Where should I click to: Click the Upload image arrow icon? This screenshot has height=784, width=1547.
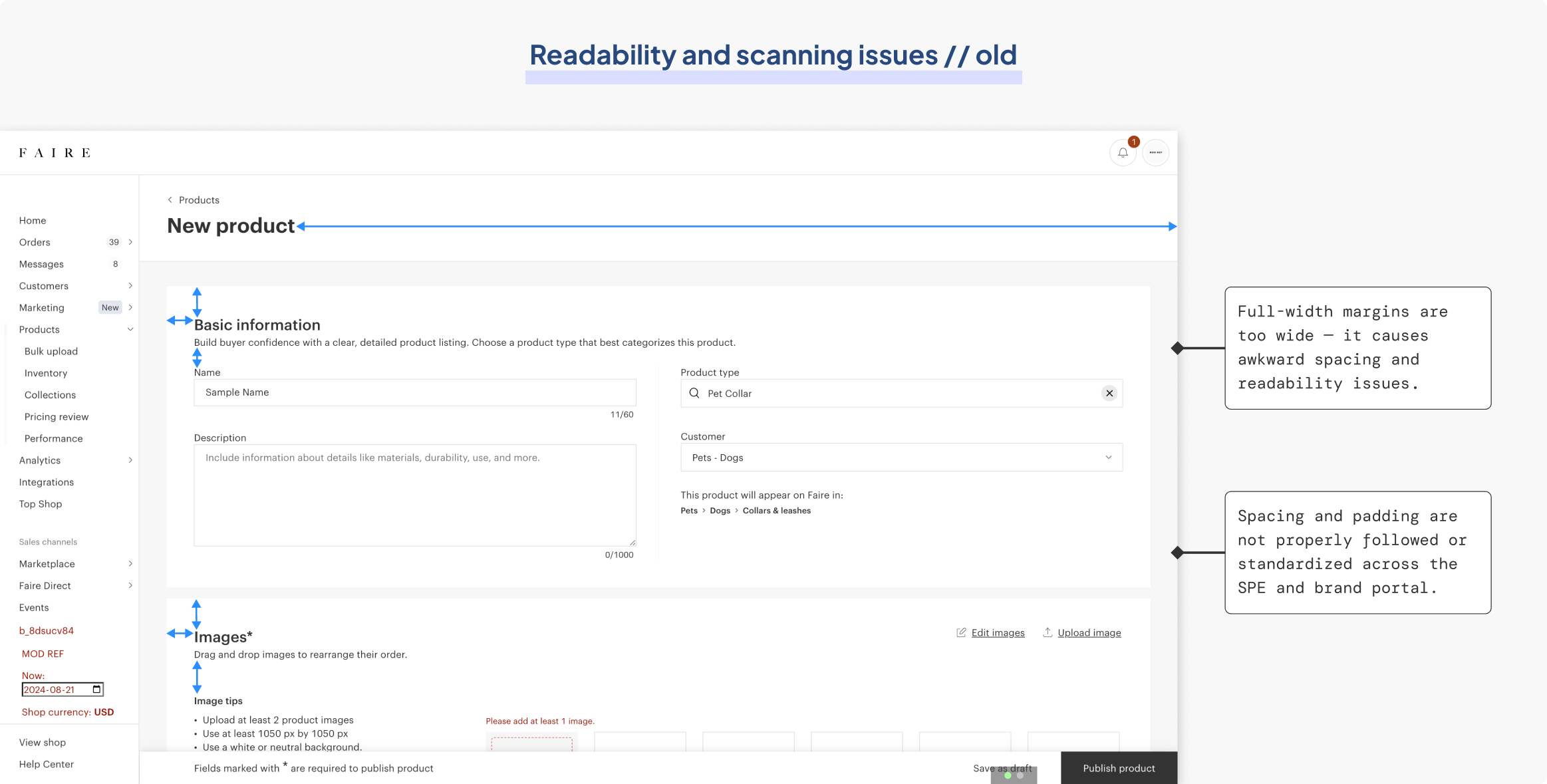click(1048, 632)
